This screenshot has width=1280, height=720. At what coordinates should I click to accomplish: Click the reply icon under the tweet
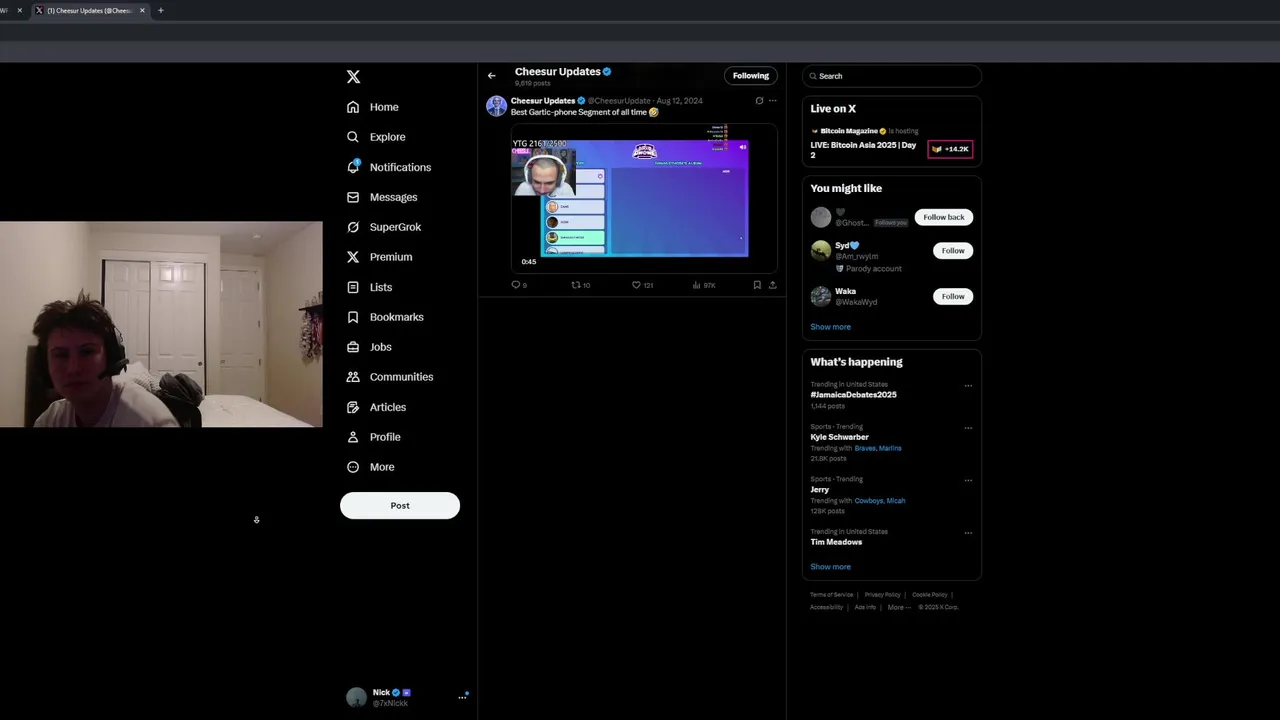(517, 285)
